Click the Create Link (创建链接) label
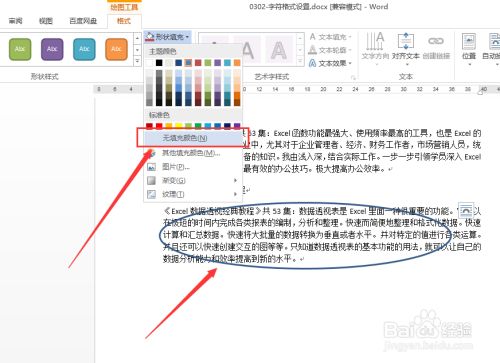The image size is (500, 363). click(436, 56)
